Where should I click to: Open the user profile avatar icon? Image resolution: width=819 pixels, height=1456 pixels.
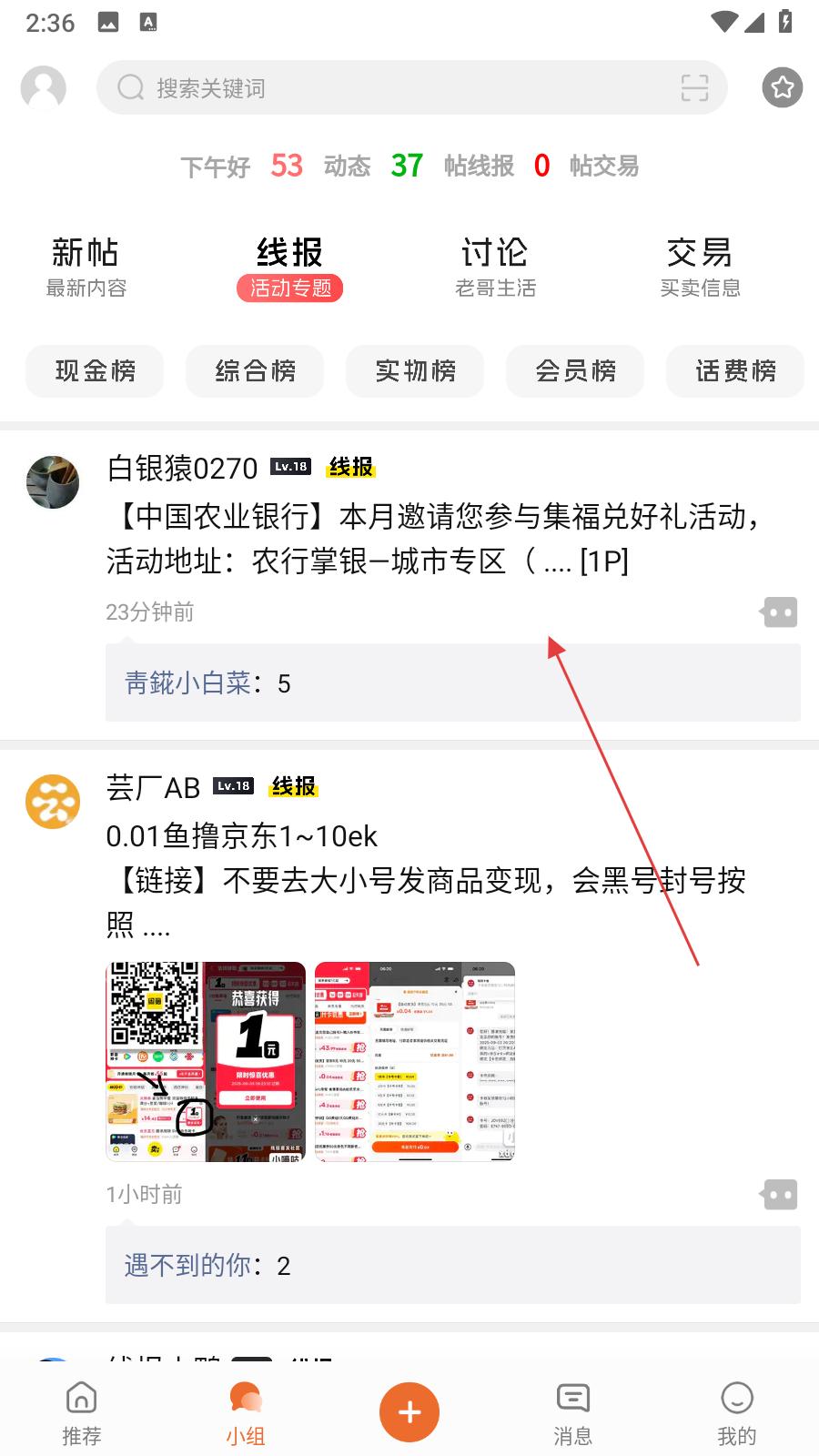click(44, 87)
